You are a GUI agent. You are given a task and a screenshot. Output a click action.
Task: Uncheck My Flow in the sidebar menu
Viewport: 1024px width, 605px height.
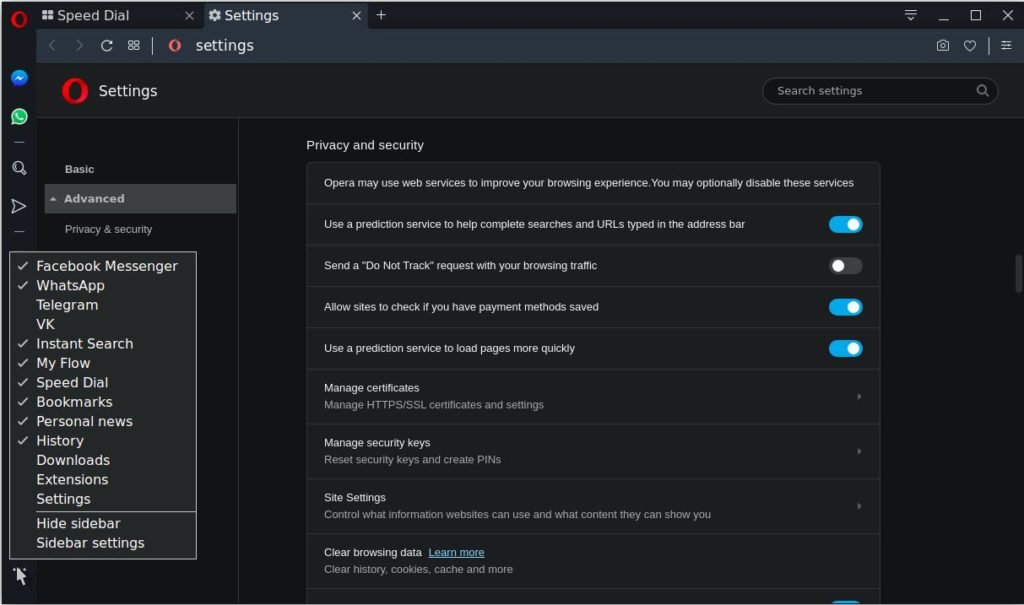click(103, 363)
